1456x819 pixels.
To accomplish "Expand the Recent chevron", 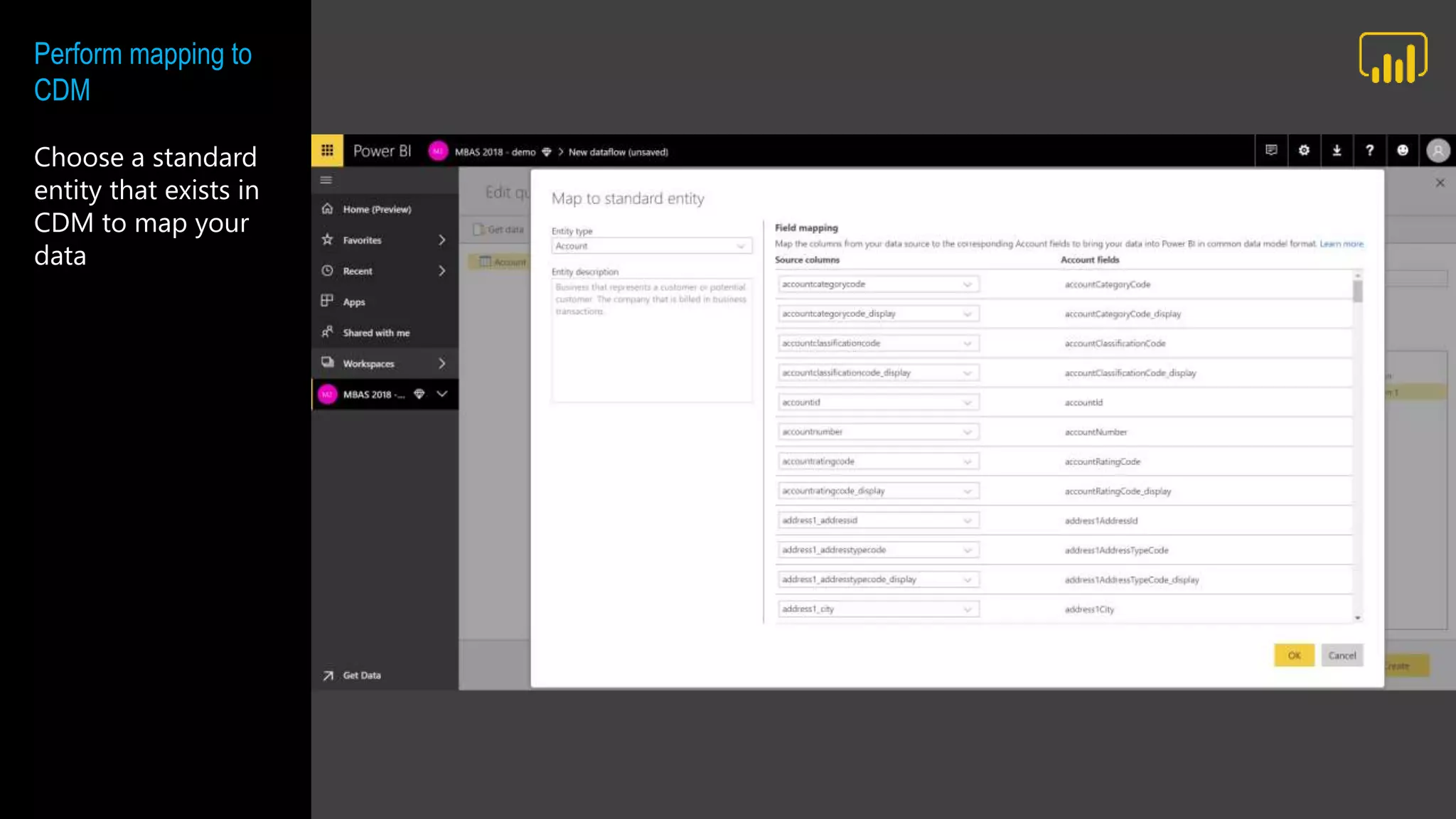I will click(x=442, y=271).
